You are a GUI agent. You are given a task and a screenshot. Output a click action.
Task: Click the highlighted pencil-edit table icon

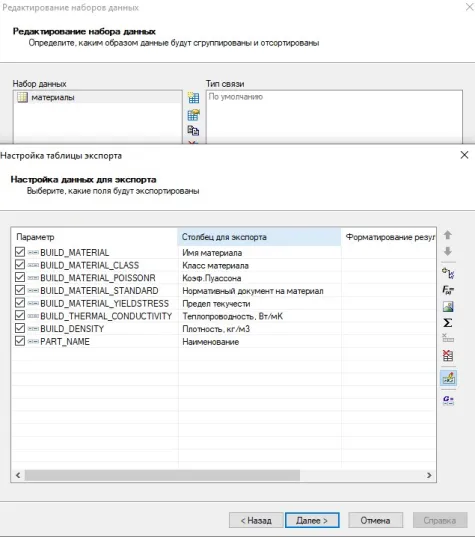pos(448,378)
